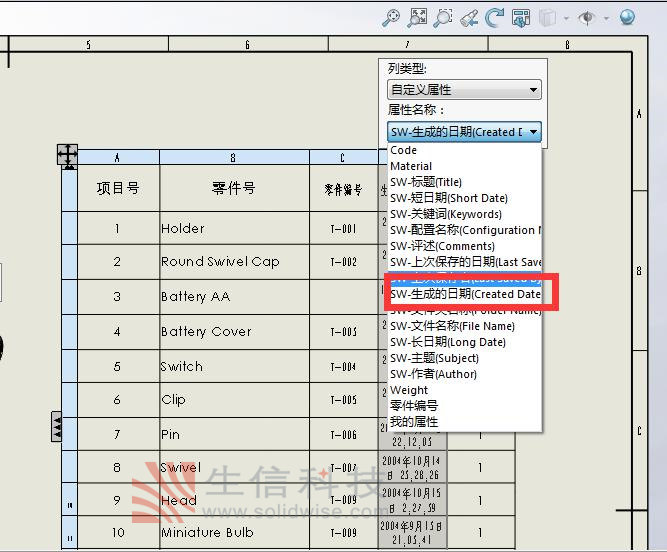
Task: Select SW-上次保存的日期(Last Saved Date) property
Action: [x=465, y=262]
